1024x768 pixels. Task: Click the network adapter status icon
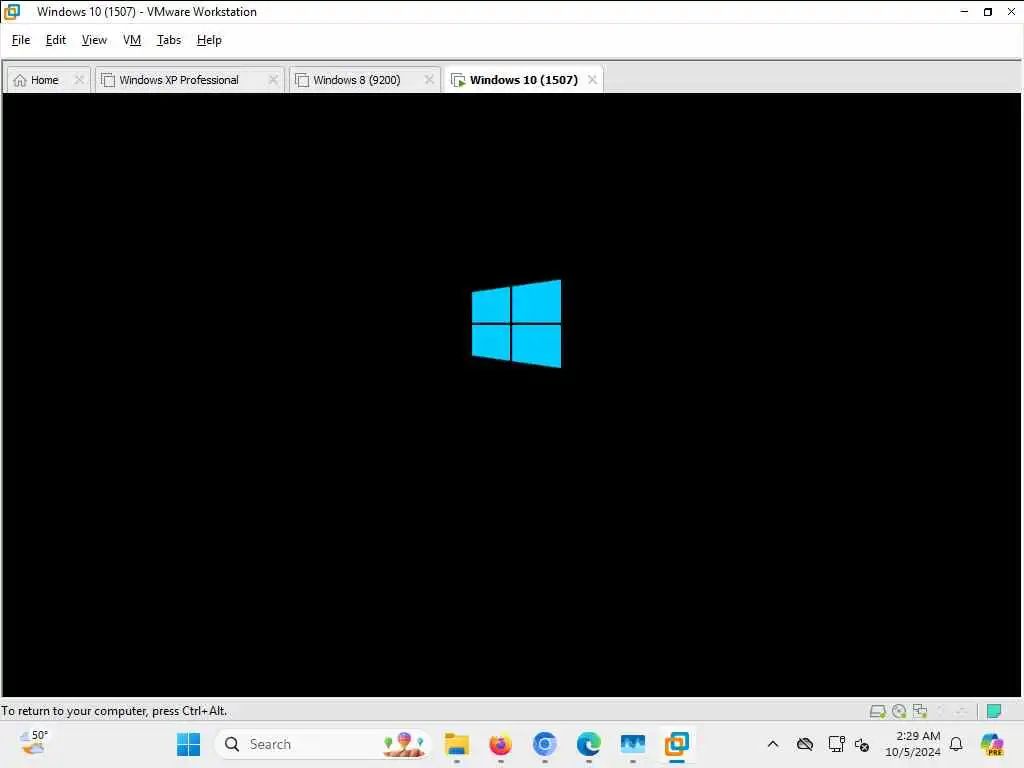tap(920, 711)
